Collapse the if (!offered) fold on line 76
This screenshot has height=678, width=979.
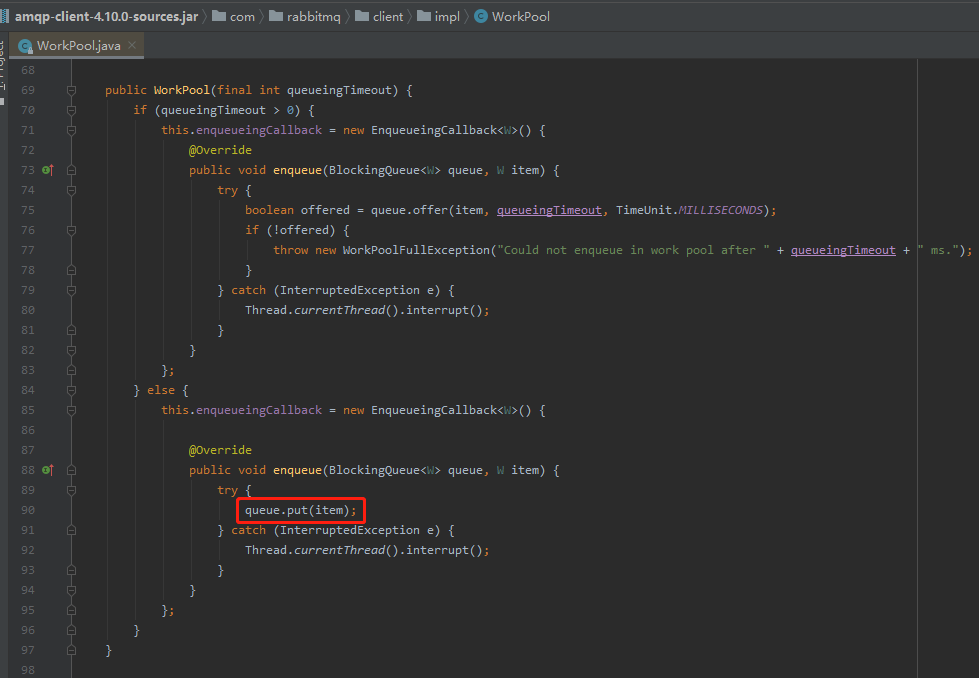coord(71,230)
